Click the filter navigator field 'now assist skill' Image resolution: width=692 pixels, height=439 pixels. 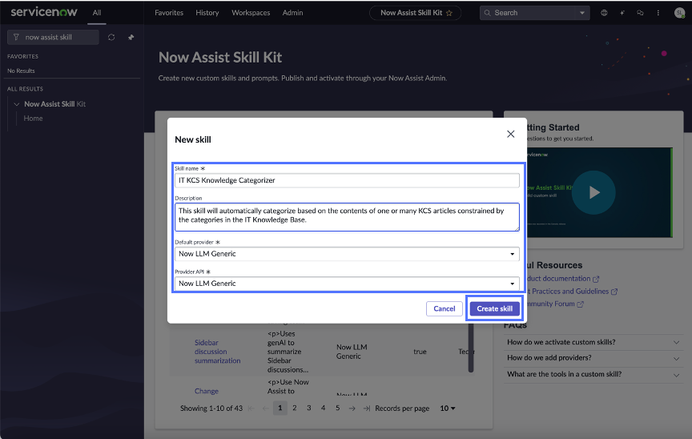53,37
